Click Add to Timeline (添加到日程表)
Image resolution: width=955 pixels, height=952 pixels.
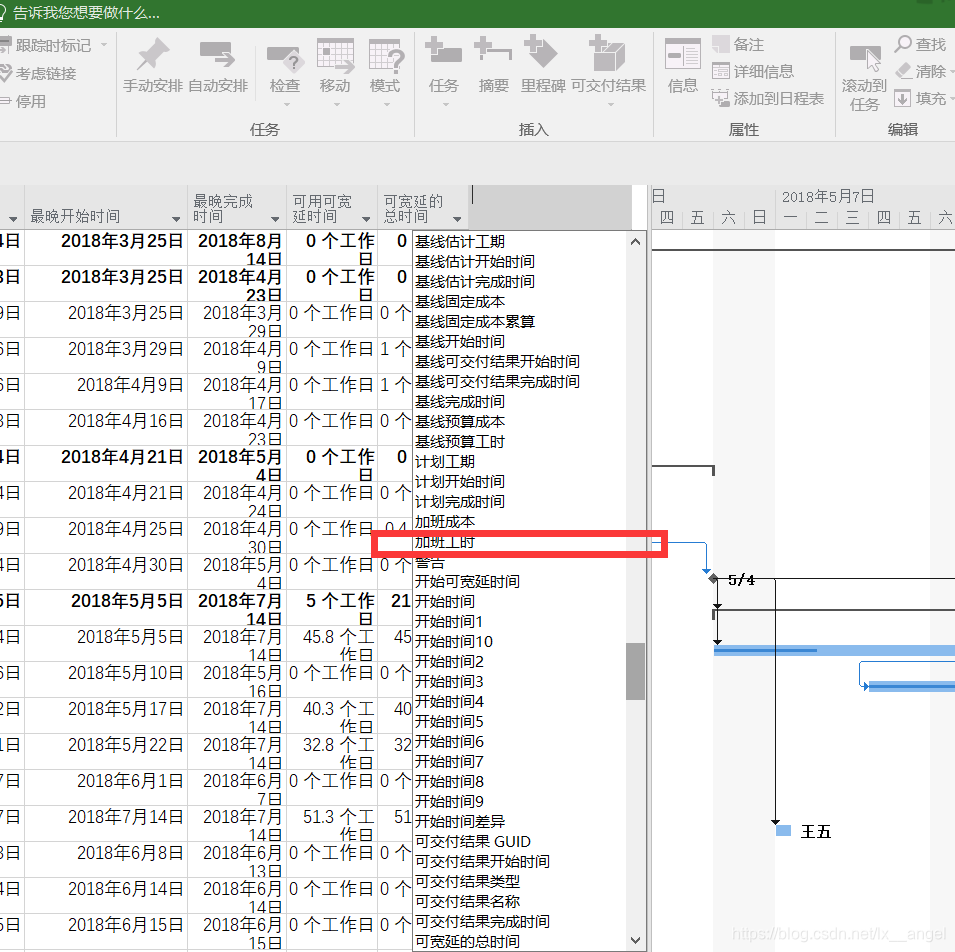[x=767, y=98]
